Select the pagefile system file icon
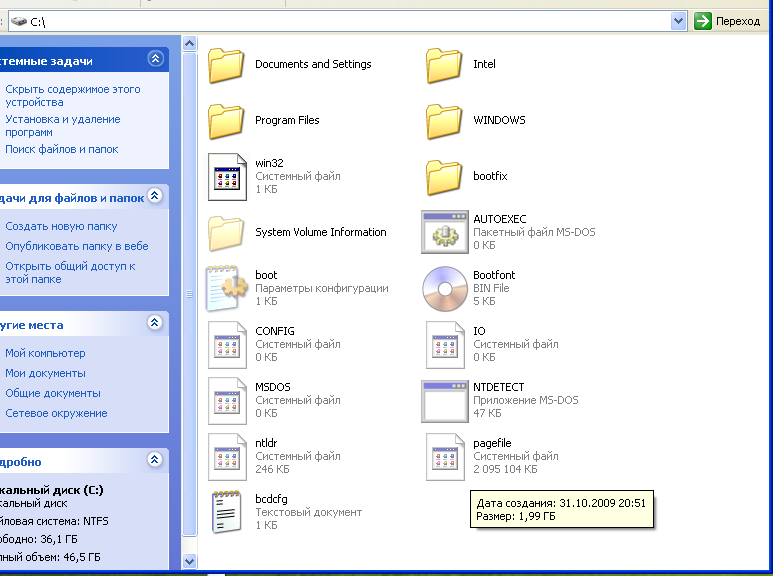 click(x=444, y=457)
